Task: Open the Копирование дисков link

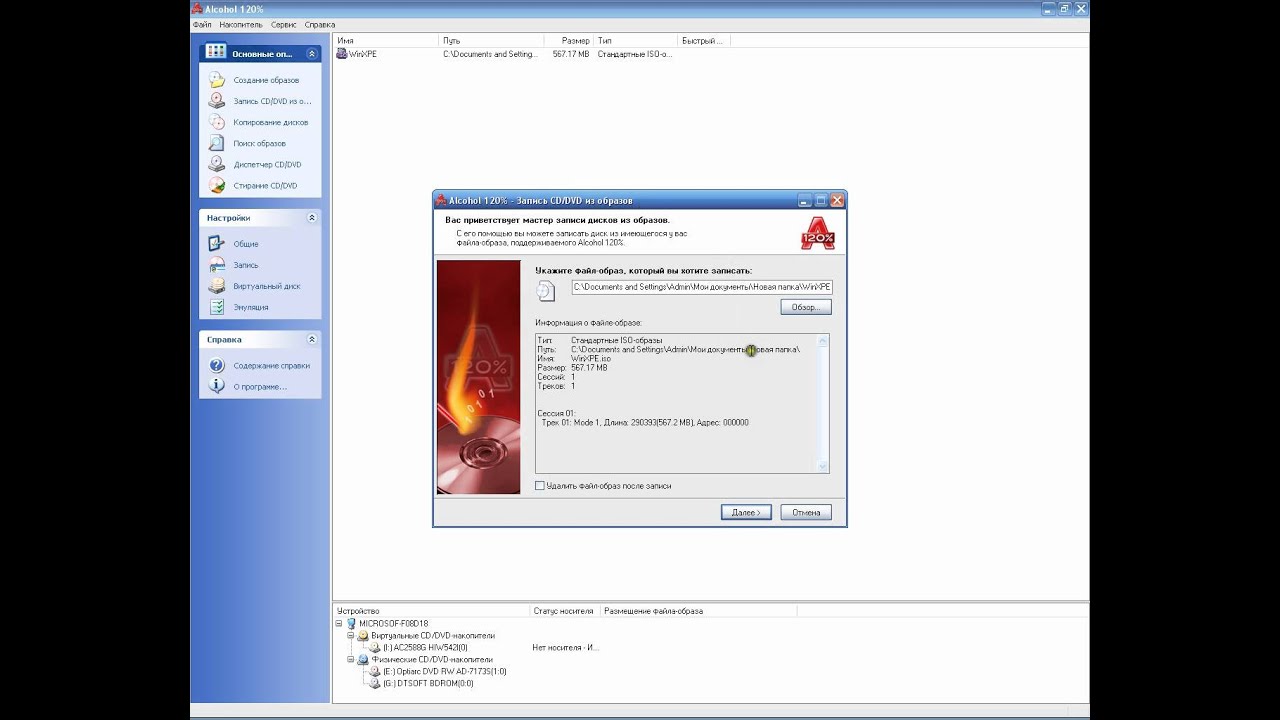Action: [271, 122]
